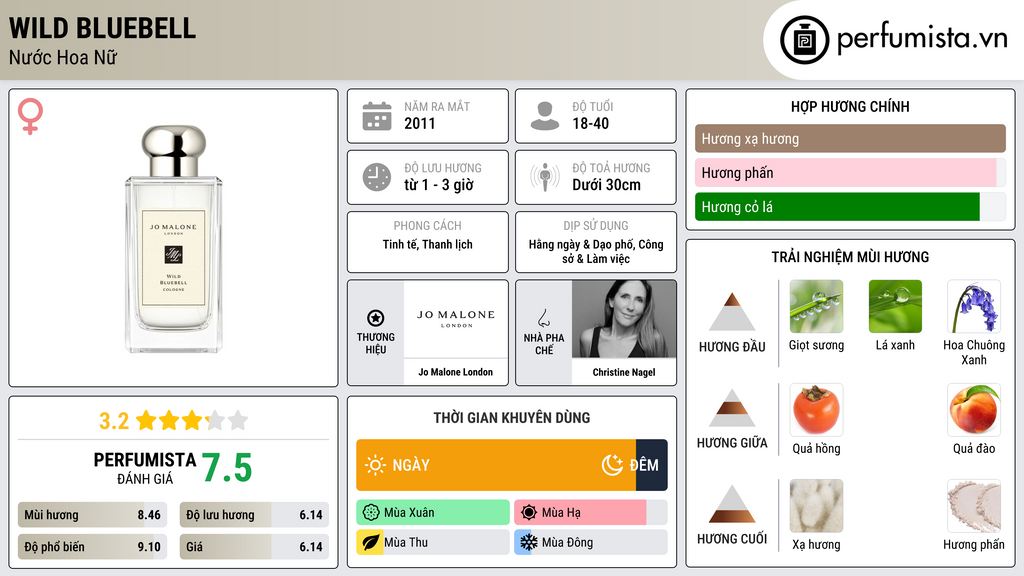
Task: Click the Hương giữa pyramid icon
Action: click(x=732, y=408)
